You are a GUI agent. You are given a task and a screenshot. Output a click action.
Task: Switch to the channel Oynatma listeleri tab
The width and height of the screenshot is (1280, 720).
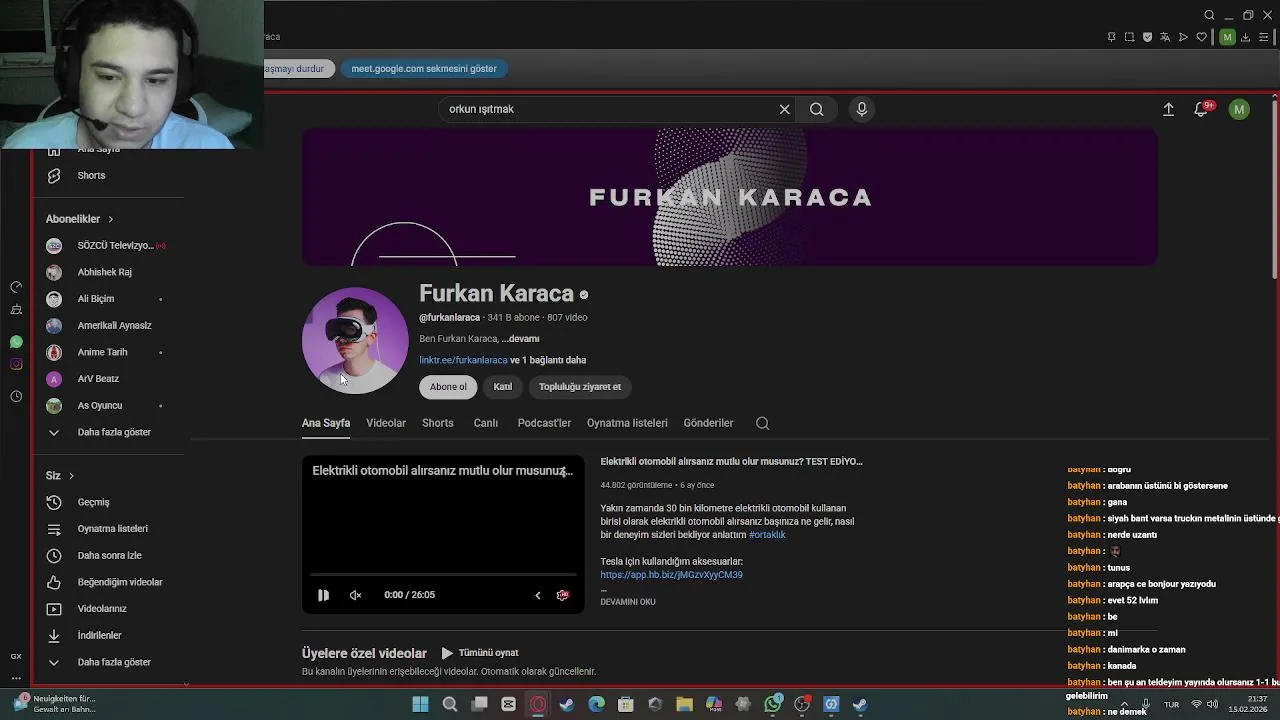(627, 423)
